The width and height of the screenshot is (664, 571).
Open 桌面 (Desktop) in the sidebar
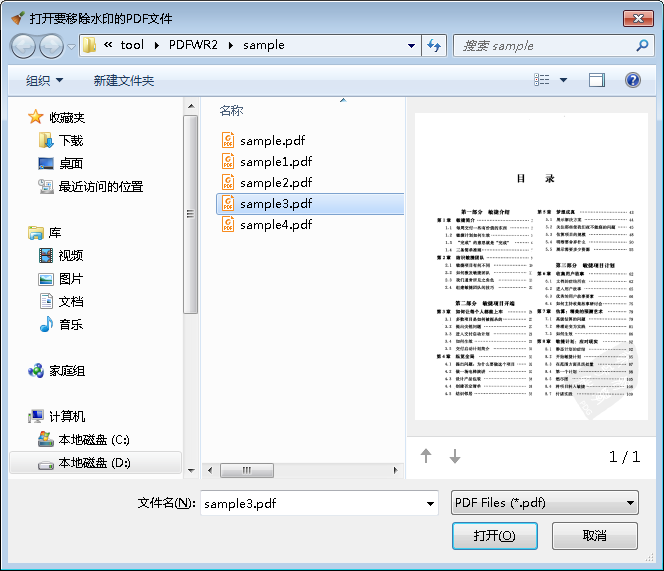71,163
